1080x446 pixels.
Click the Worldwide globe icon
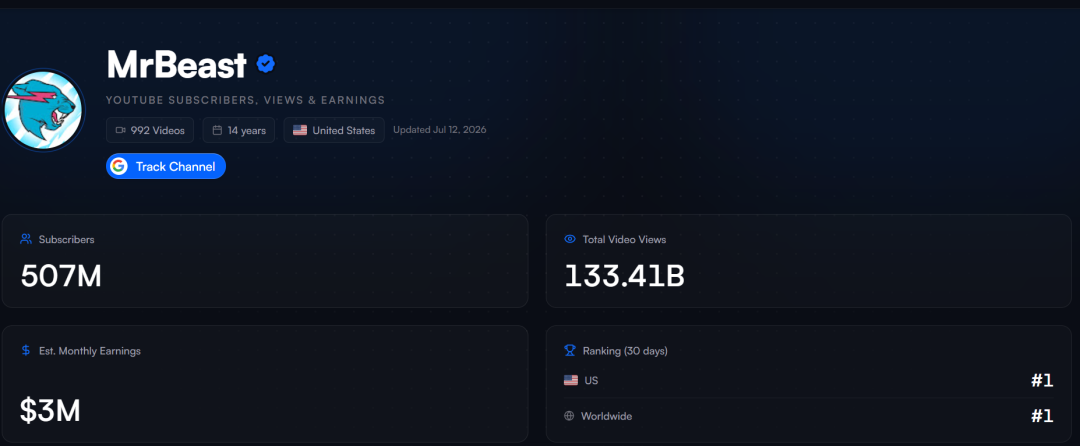tap(569, 416)
